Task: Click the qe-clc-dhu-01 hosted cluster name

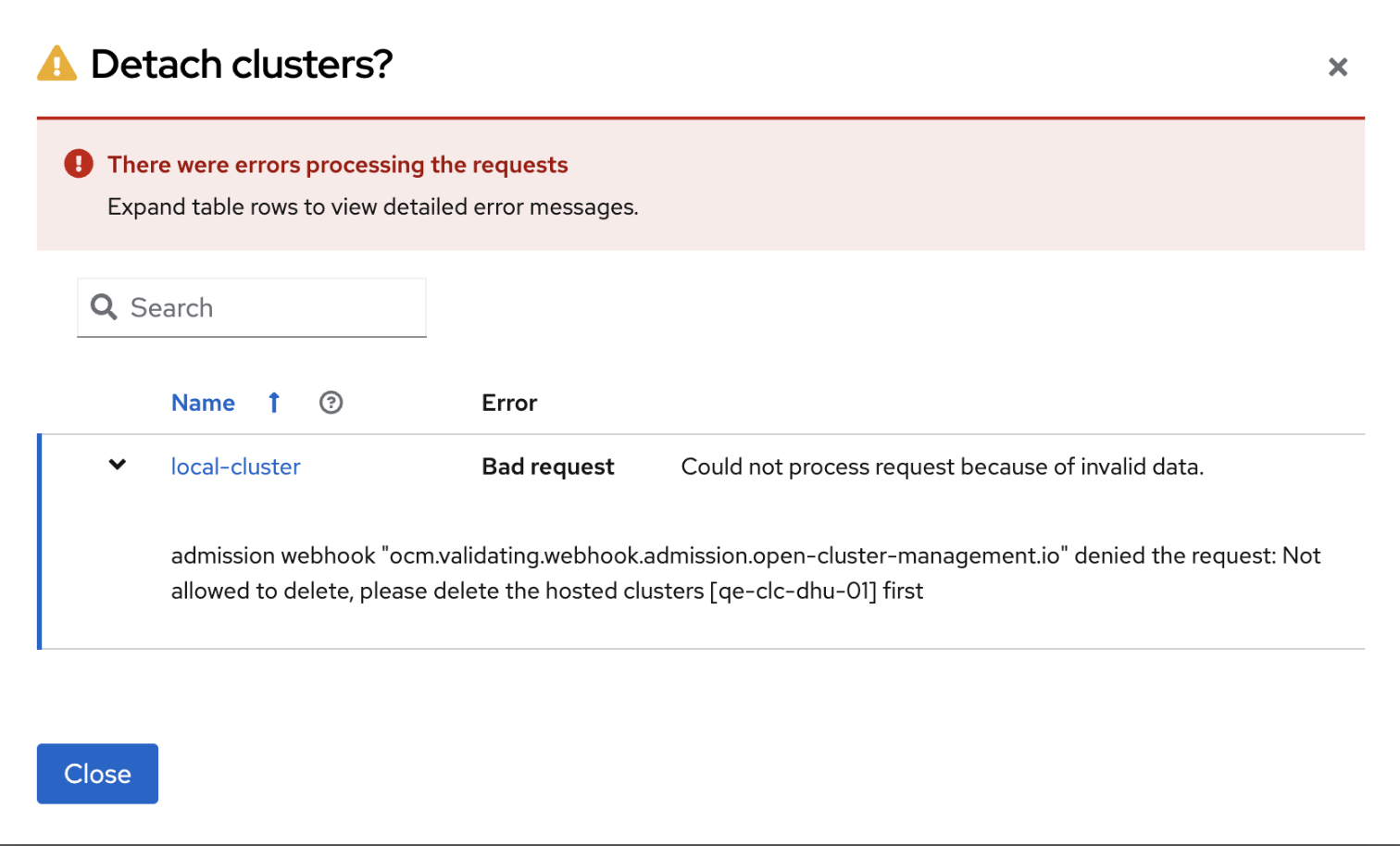Action: [x=793, y=591]
